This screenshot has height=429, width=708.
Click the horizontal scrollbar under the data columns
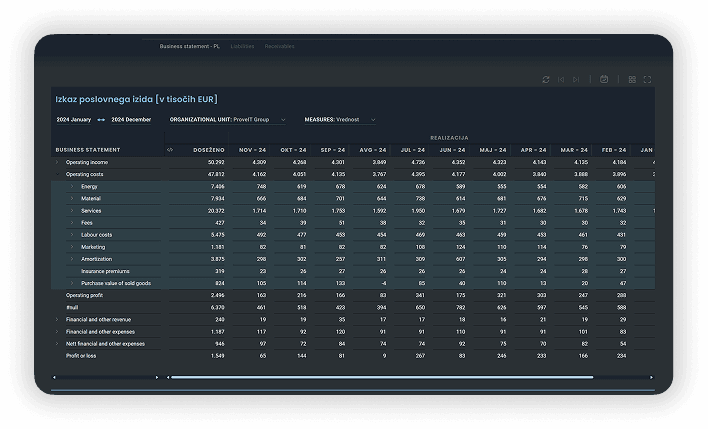point(380,377)
